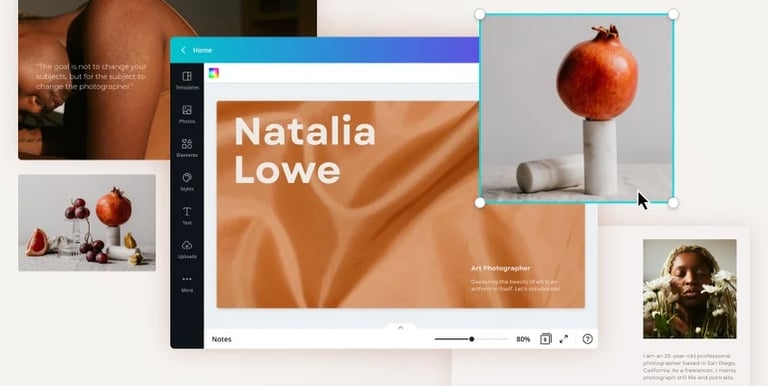Select the Natalia Lowe heading text

(x=305, y=149)
